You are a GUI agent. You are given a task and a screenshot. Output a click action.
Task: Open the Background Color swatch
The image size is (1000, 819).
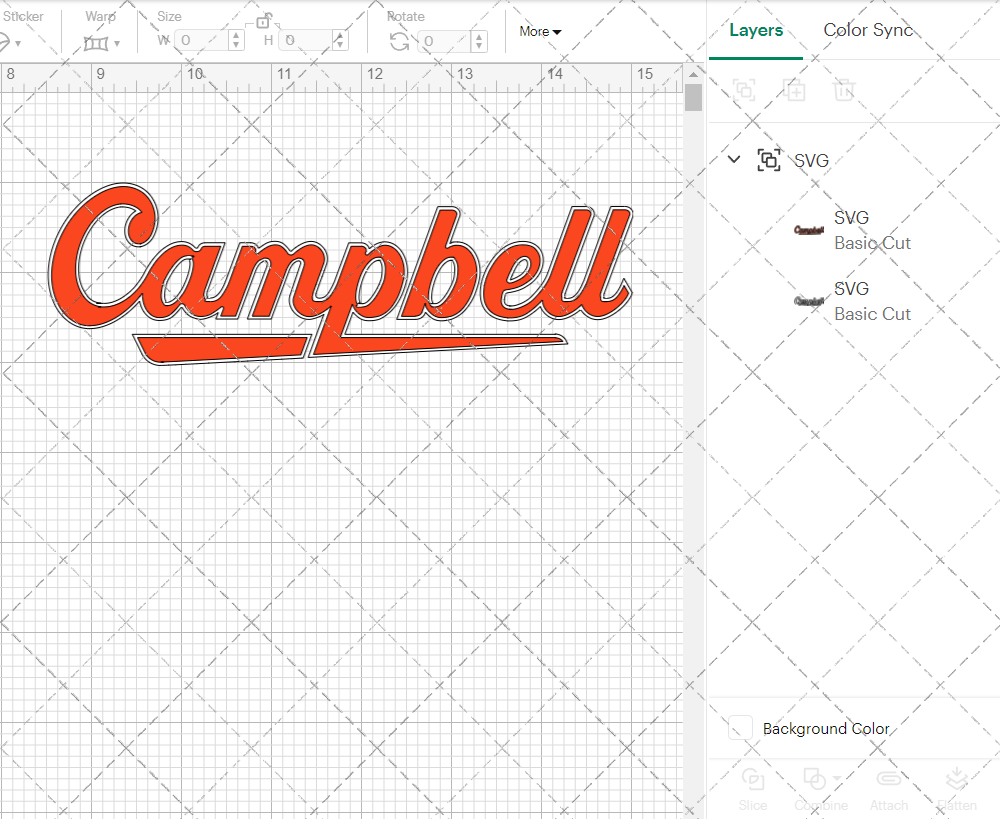click(739, 728)
